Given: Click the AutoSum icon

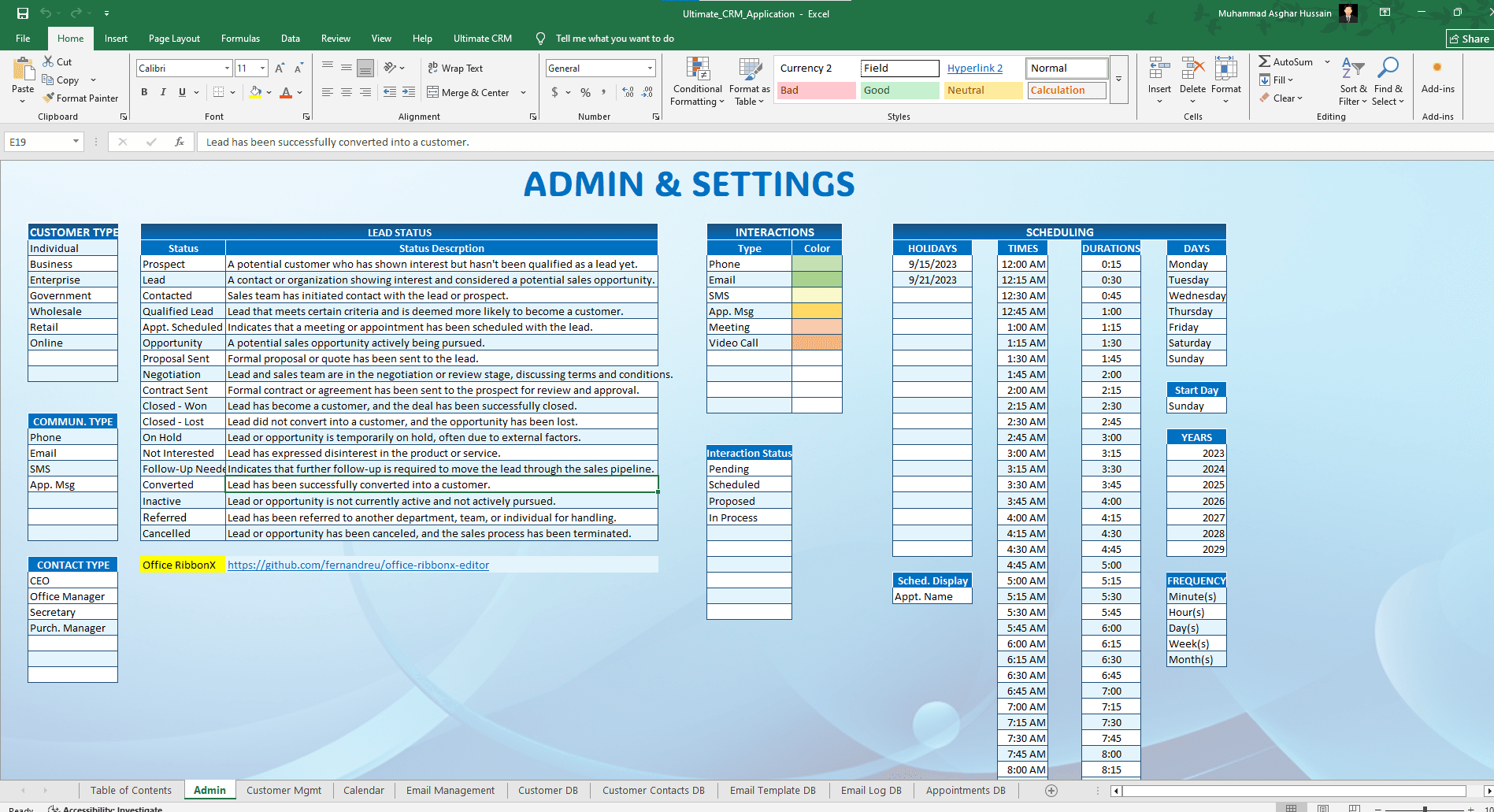Looking at the screenshot, I should (1265, 61).
